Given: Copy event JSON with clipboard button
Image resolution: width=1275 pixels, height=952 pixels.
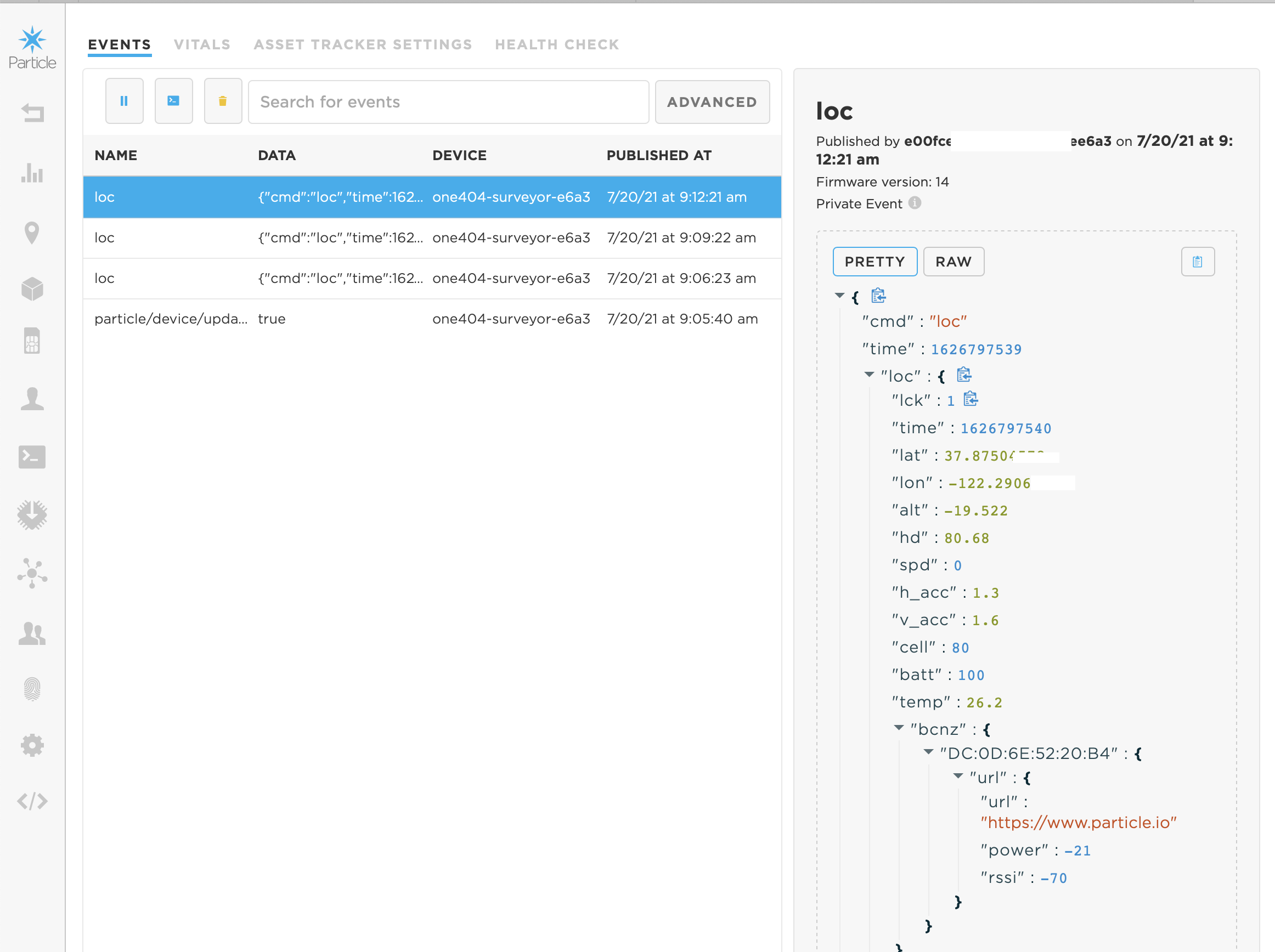Looking at the screenshot, I should (1197, 262).
